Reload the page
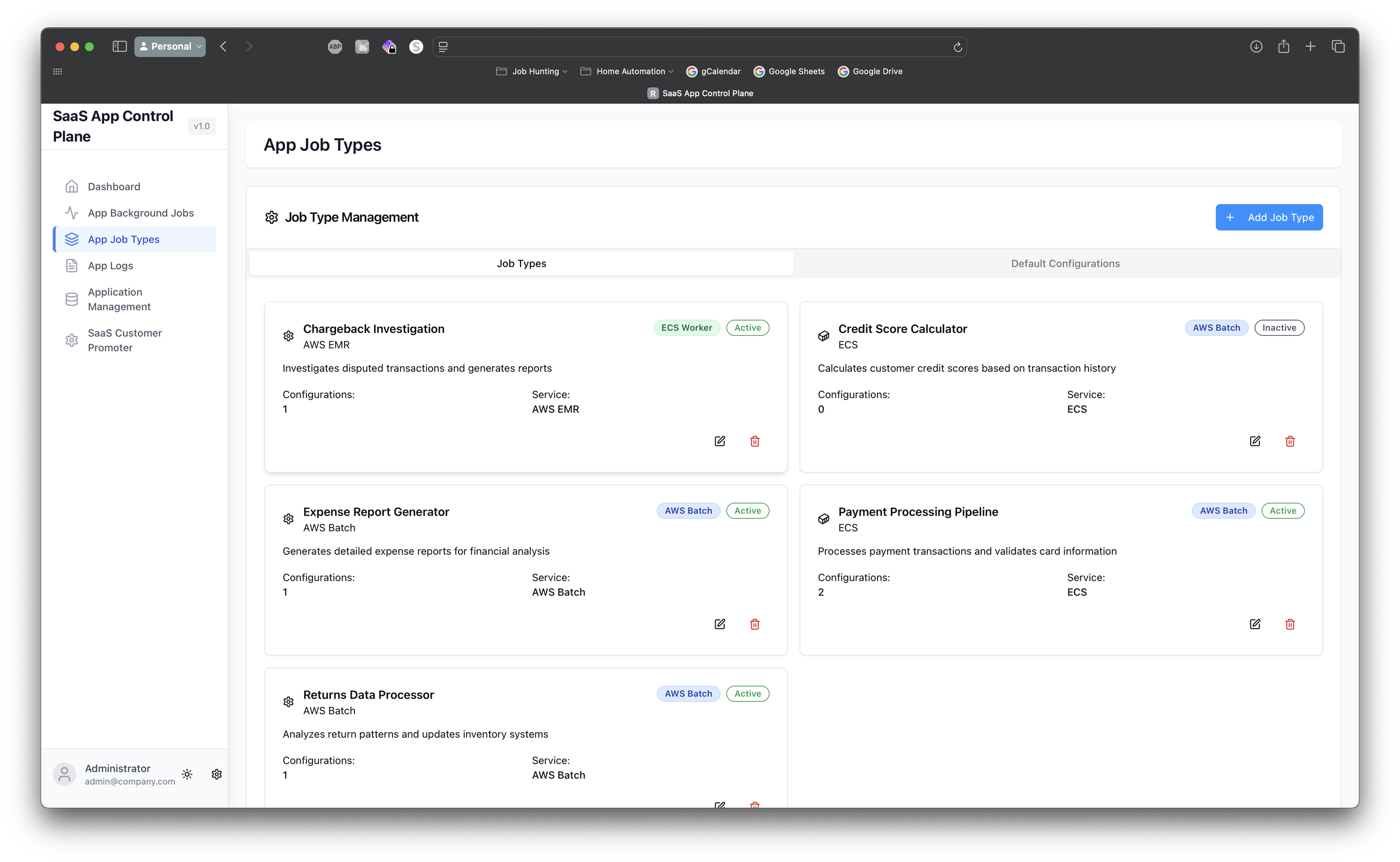Viewport: 1400px width, 862px height. pos(958,48)
